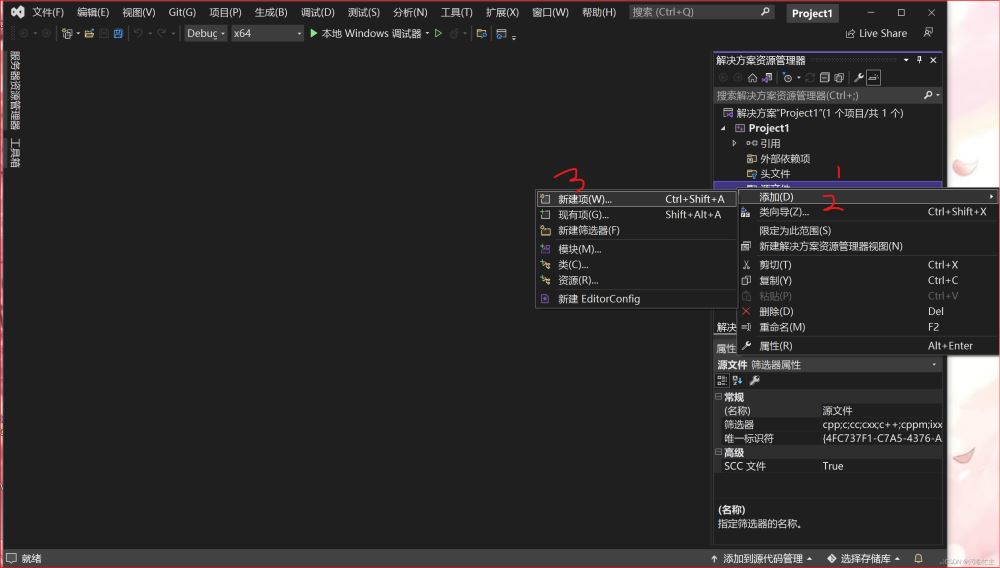Viewport: 1000px width, 568px height.
Task: Expand the 引用 references tree node
Action: pos(734,143)
